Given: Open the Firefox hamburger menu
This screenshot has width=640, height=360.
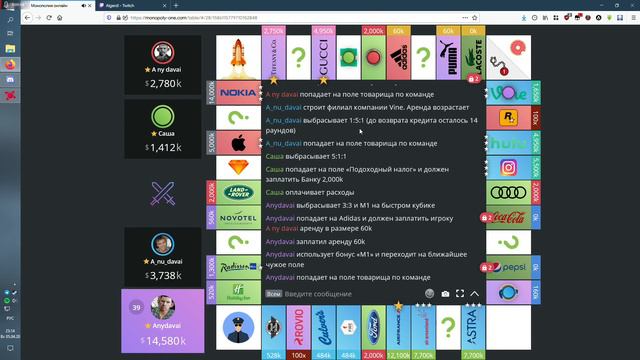Looking at the screenshot, I should 633,18.
